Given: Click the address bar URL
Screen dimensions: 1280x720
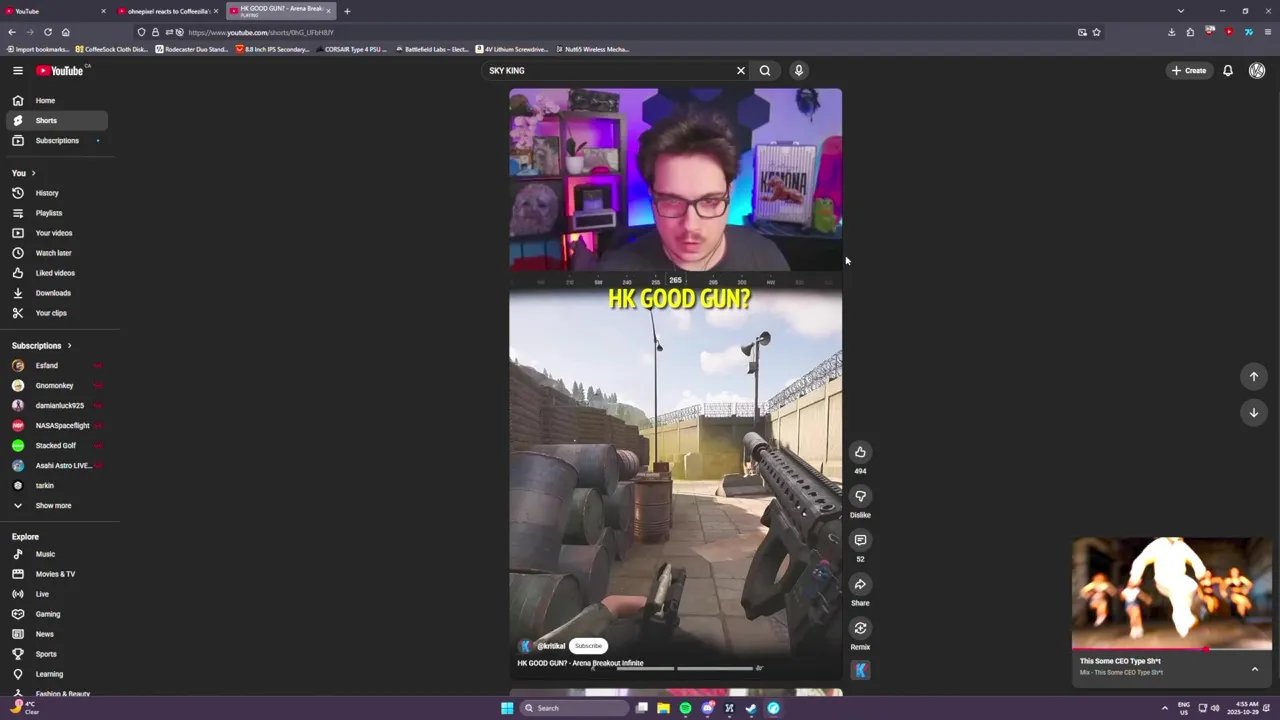Looking at the screenshot, I should 261,32.
